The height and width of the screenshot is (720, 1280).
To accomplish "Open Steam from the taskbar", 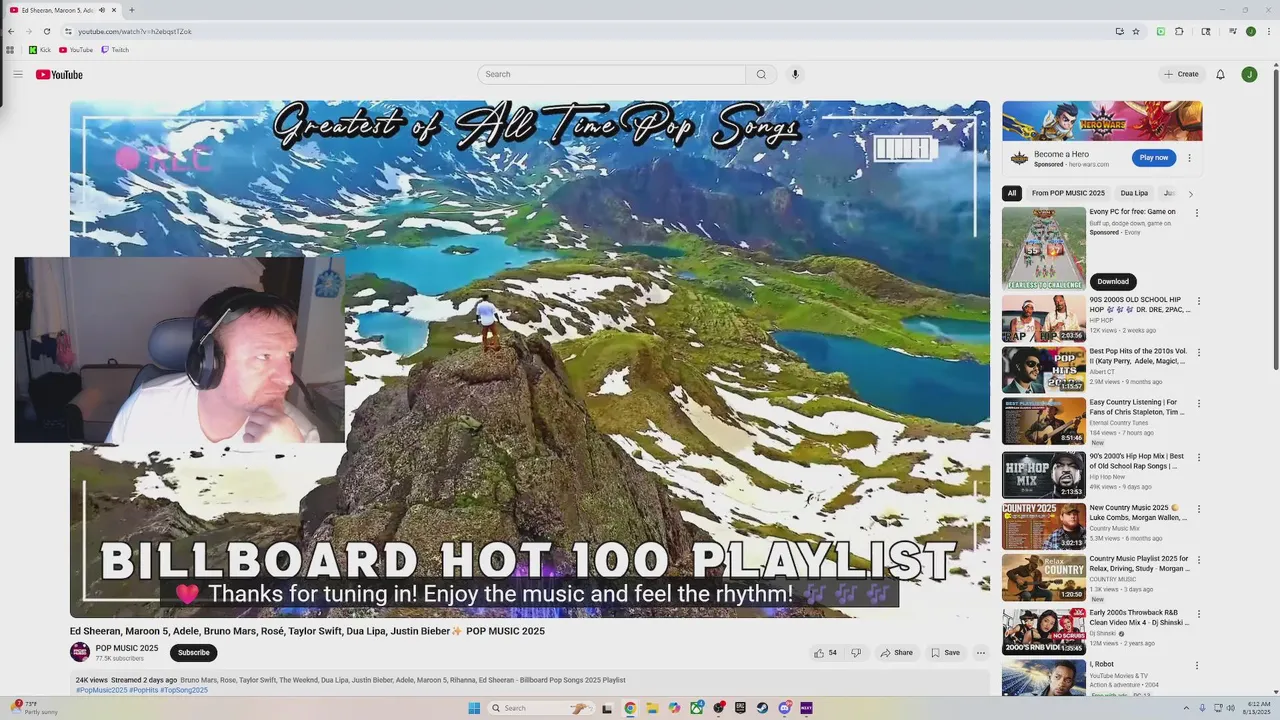I will pyautogui.click(x=762, y=708).
